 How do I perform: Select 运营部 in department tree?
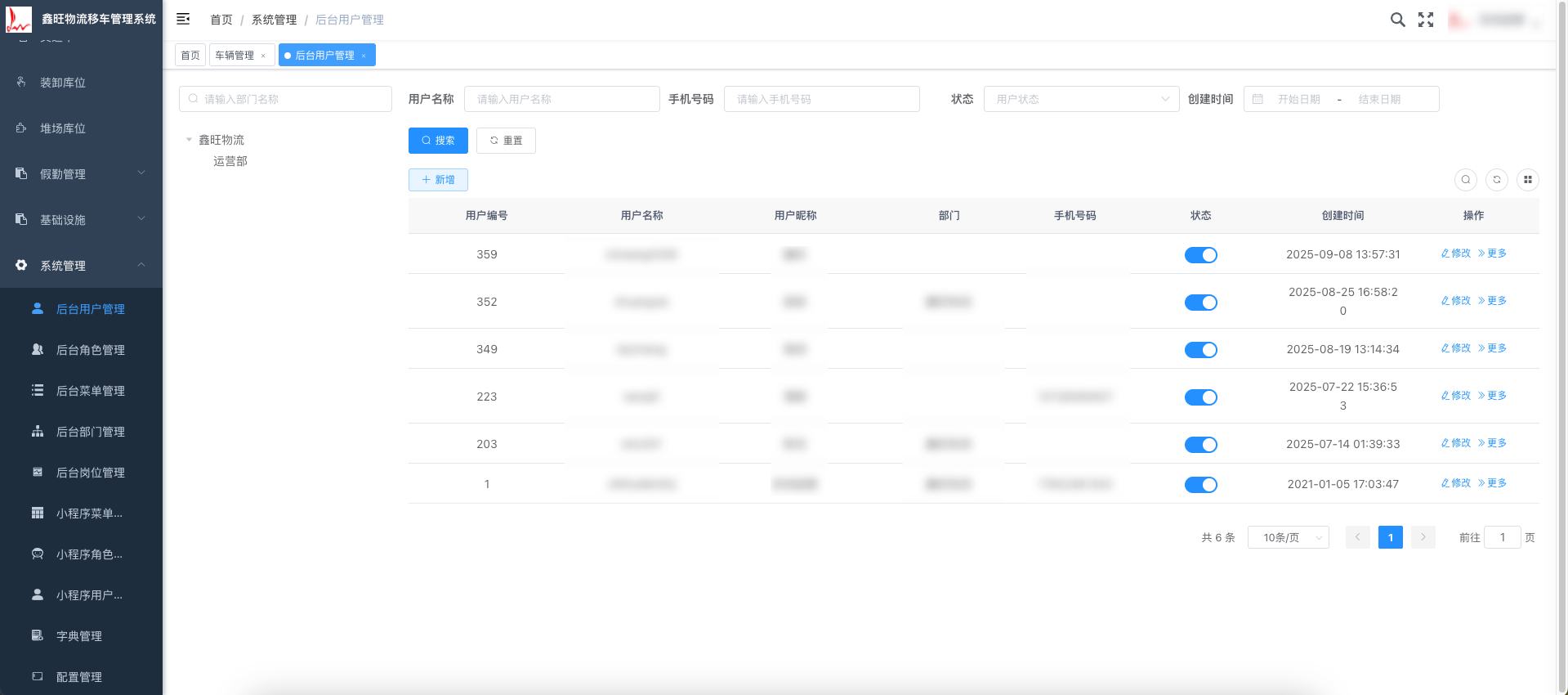click(x=230, y=161)
